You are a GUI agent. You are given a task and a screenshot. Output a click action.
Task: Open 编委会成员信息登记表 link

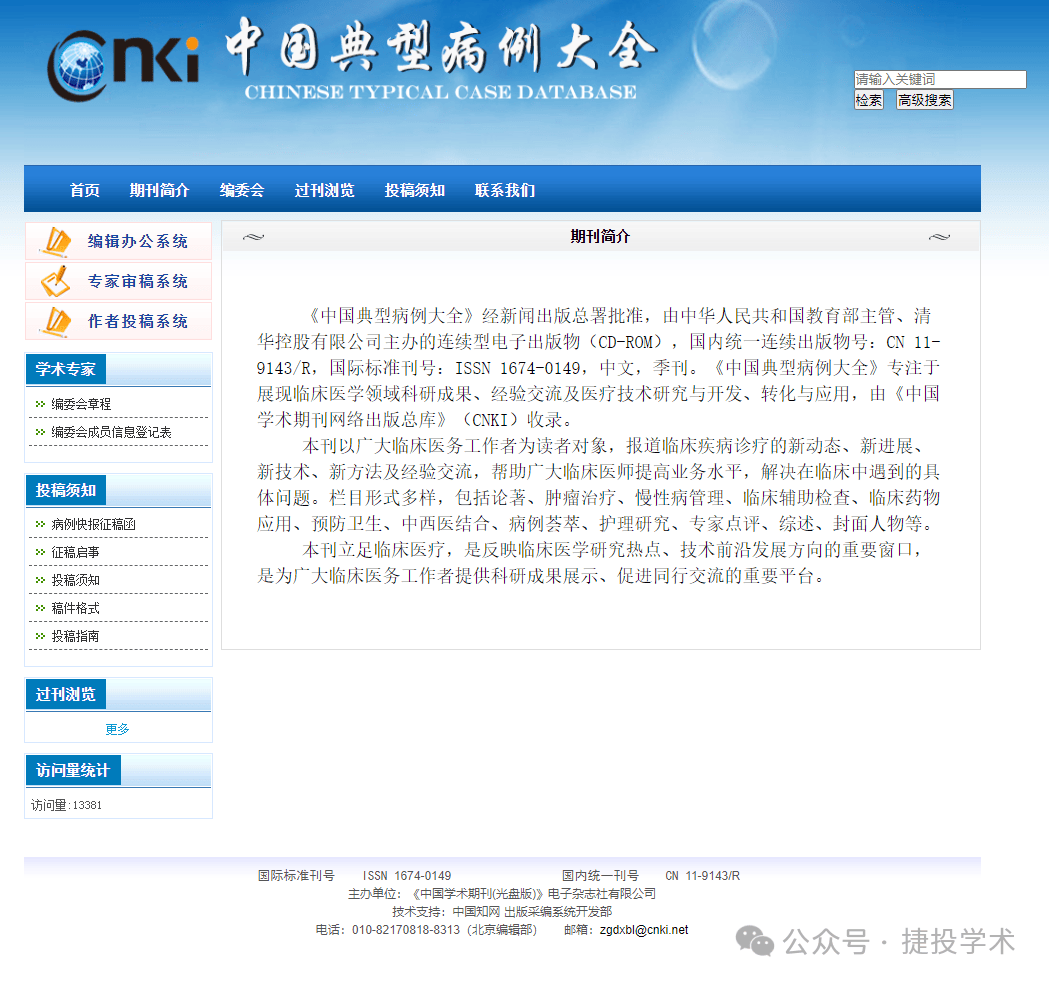[x=111, y=432]
